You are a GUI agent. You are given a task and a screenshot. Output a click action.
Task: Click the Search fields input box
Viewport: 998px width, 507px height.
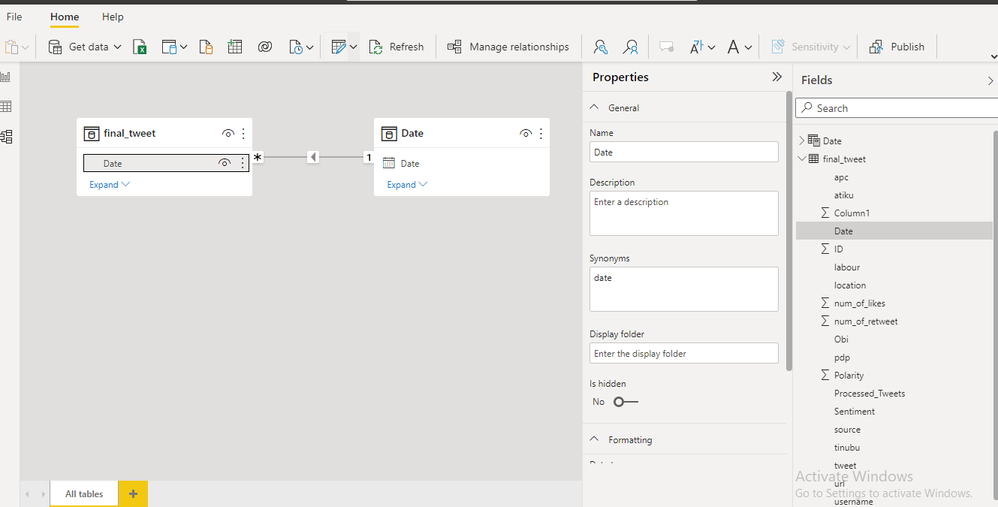(895, 108)
